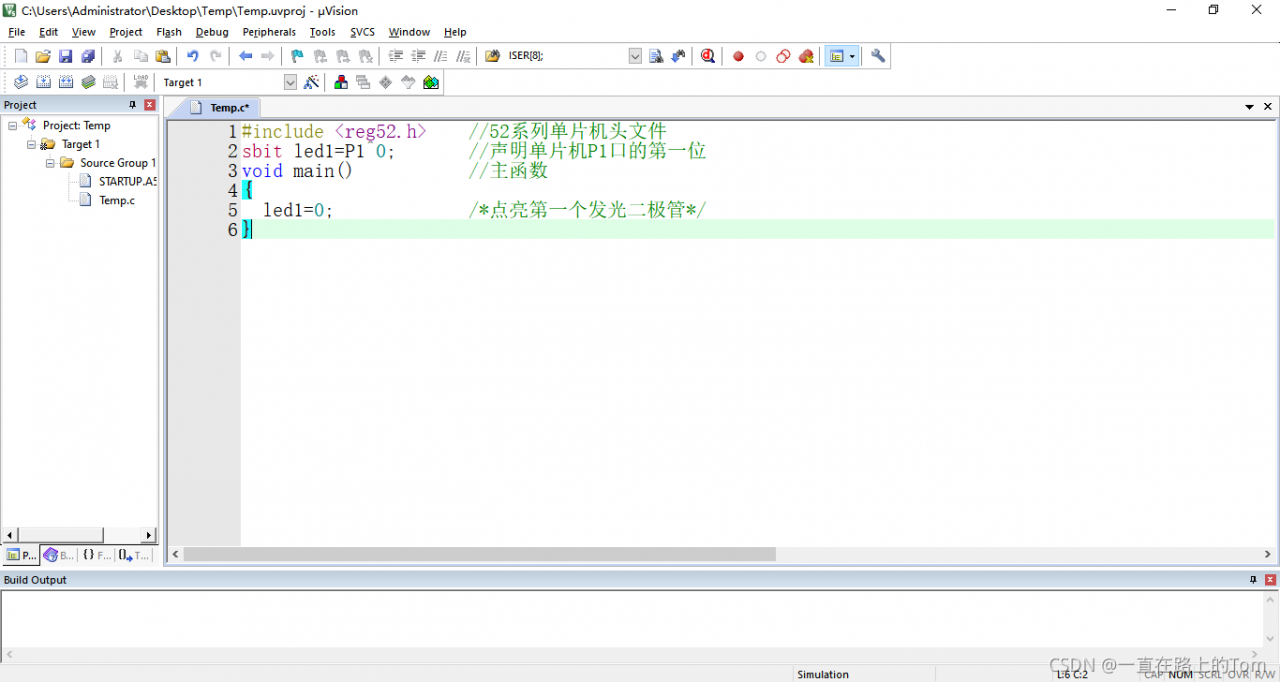The image size is (1280, 682).
Task: Click the Copy icon
Action: (141, 57)
